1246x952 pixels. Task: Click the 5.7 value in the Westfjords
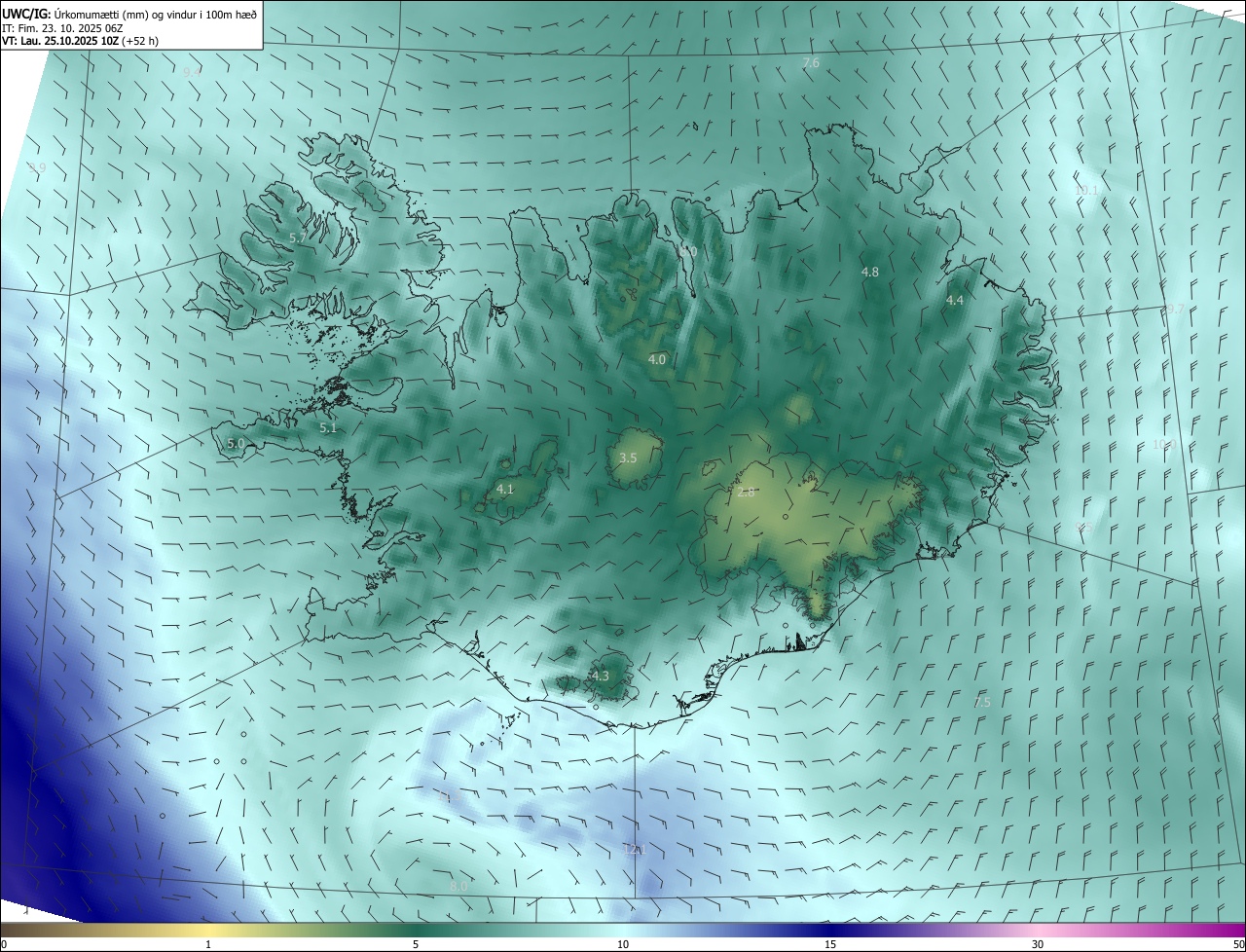click(x=298, y=238)
